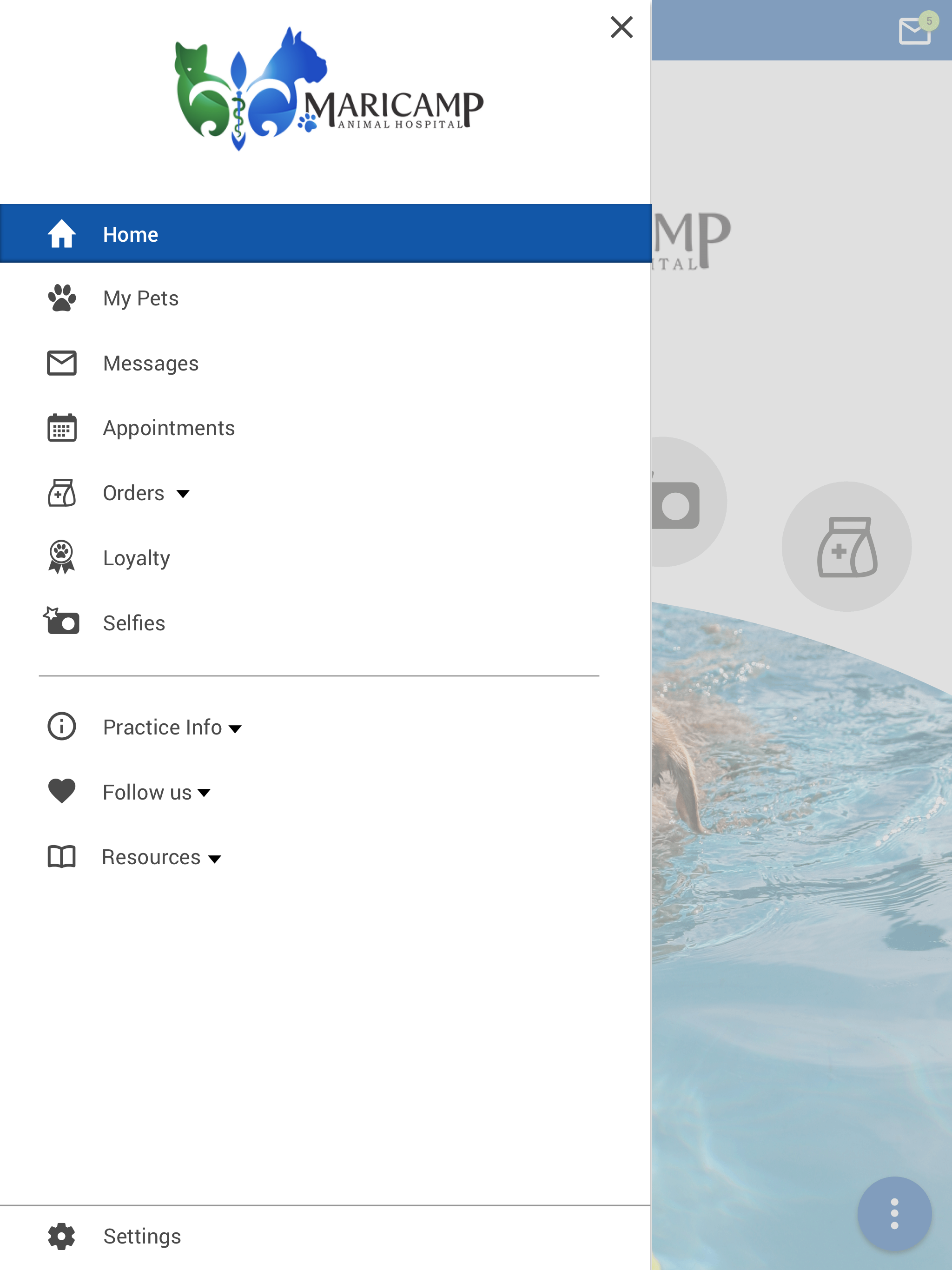Tap the Selfies camera icon

coord(61,621)
